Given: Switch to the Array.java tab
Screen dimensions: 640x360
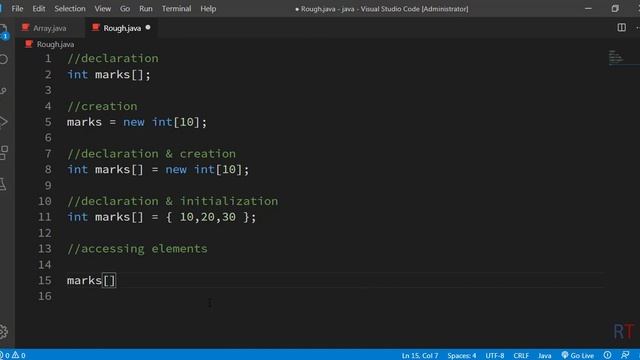Looking at the screenshot, I should 49,28.
